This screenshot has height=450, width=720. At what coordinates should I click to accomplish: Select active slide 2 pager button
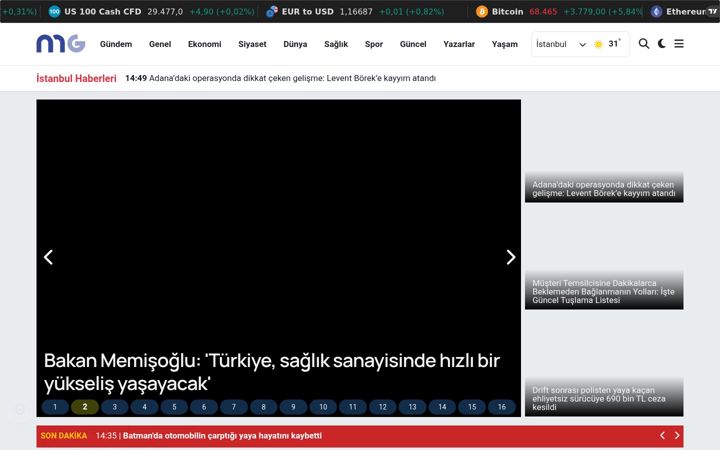(x=85, y=407)
